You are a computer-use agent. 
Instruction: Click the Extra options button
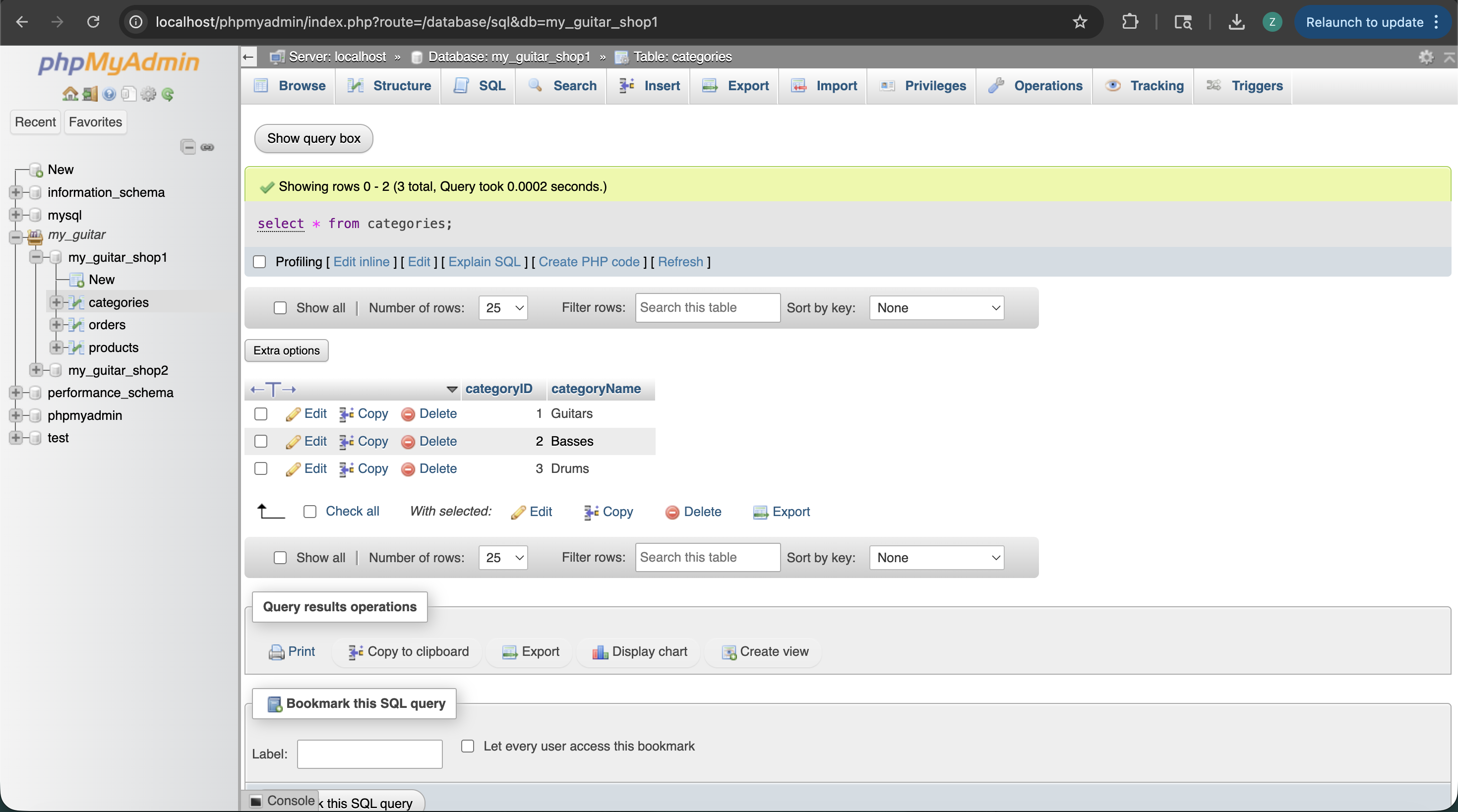click(x=287, y=350)
